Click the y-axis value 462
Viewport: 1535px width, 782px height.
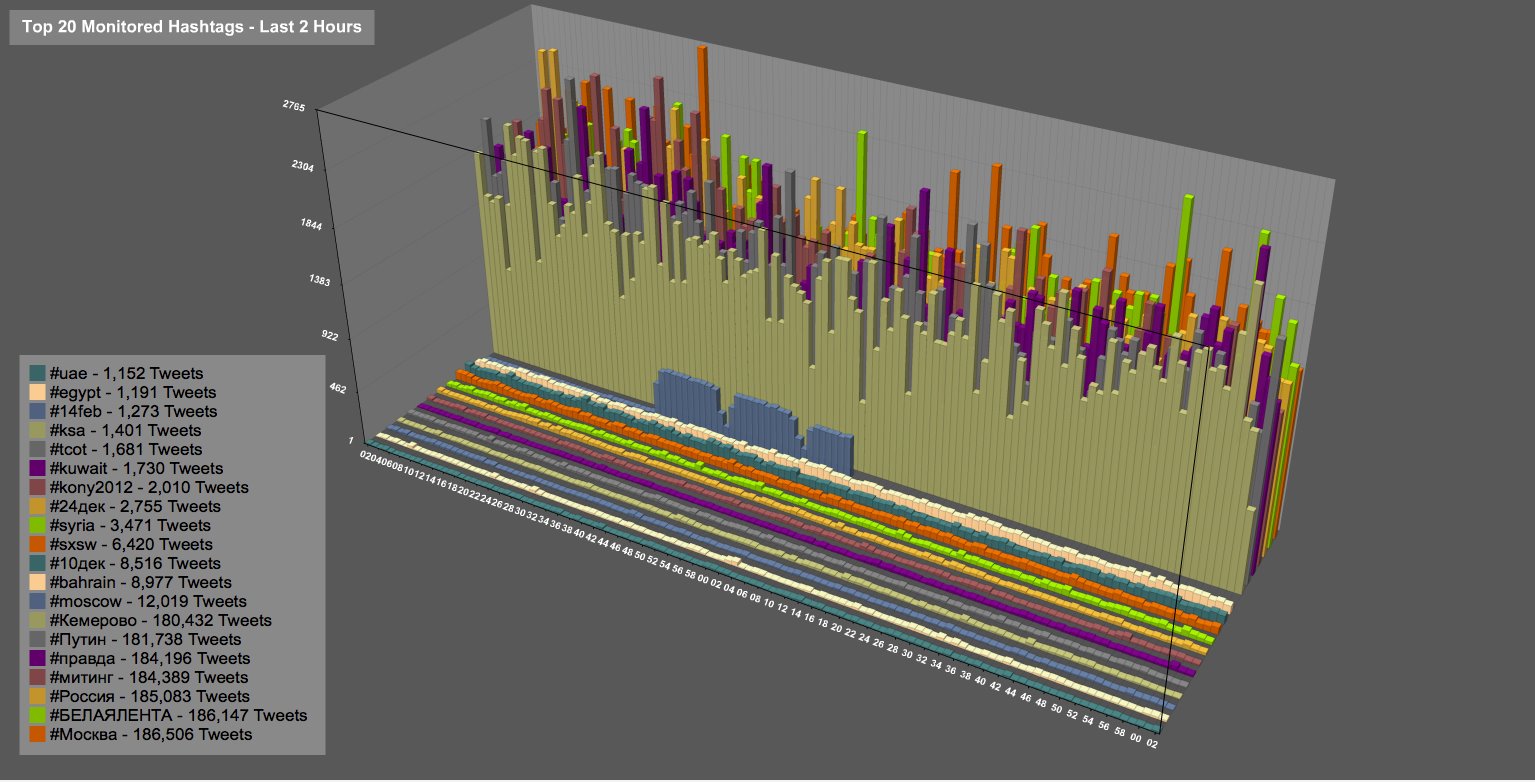point(336,388)
